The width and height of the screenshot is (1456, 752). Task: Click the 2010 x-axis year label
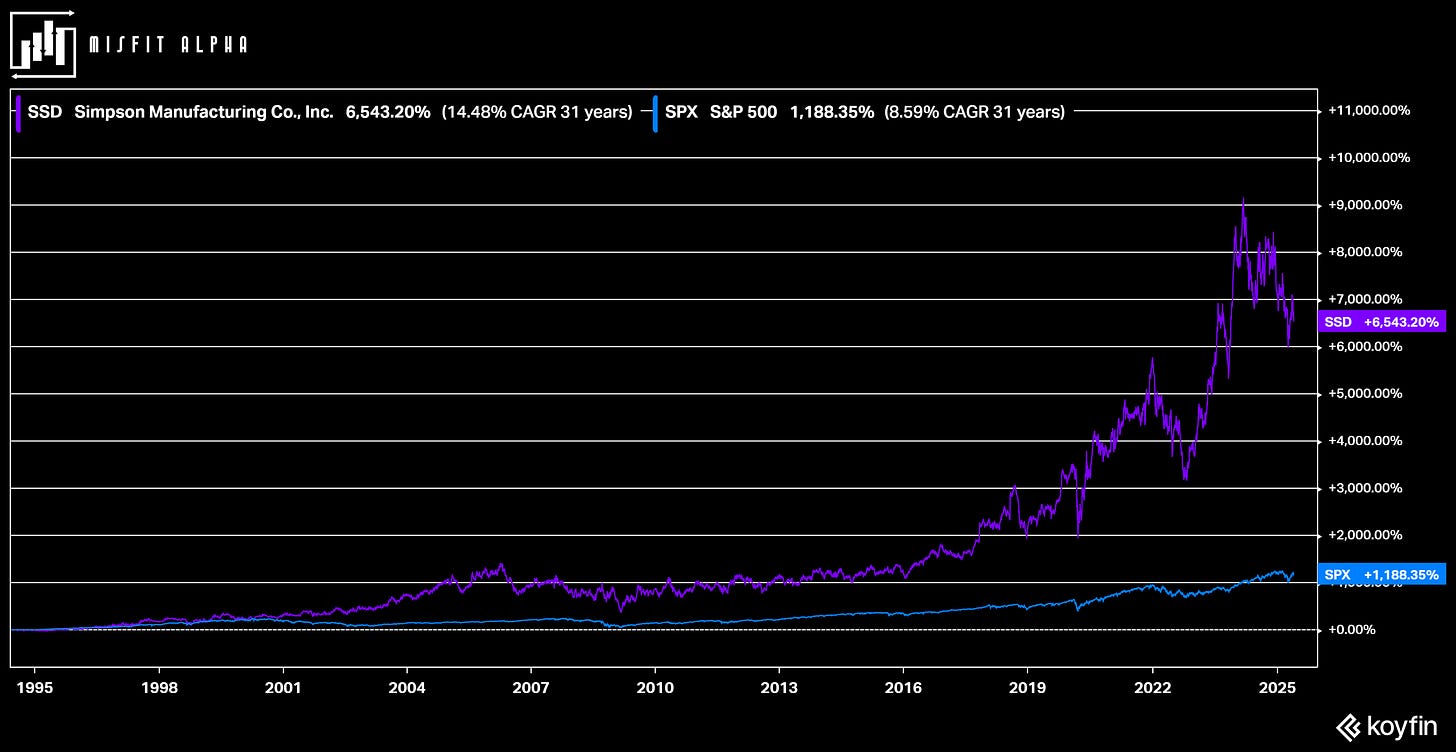click(655, 688)
